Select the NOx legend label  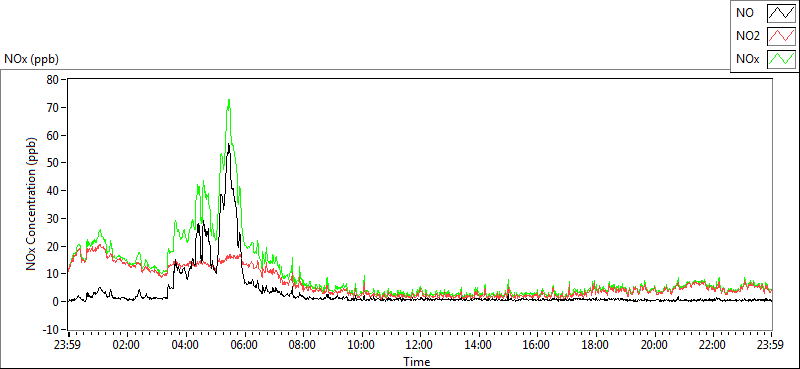746,60
